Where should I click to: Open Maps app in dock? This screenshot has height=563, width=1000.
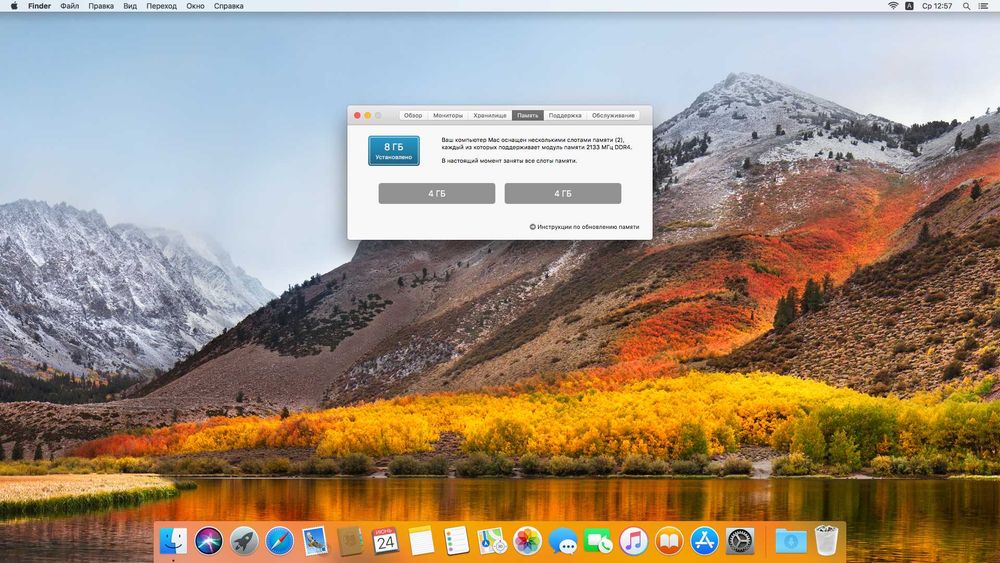492,541
